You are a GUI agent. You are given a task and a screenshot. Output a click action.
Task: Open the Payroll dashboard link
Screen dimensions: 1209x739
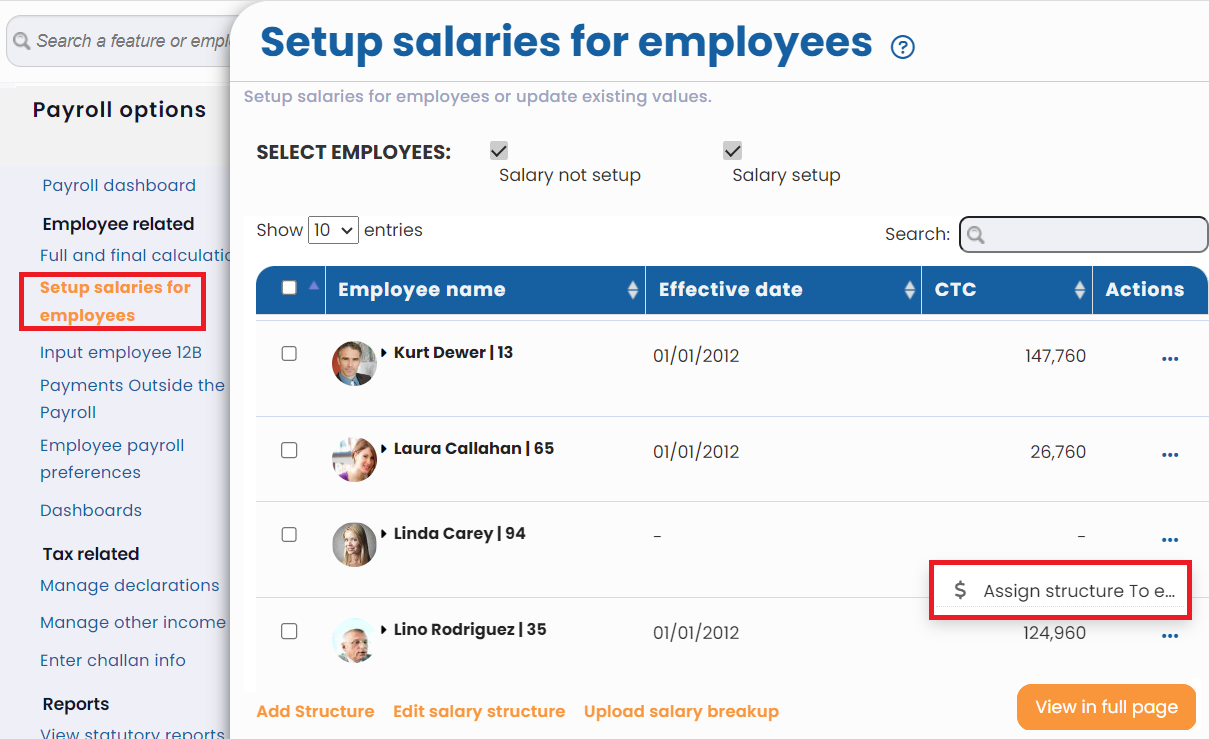[119, 185]
